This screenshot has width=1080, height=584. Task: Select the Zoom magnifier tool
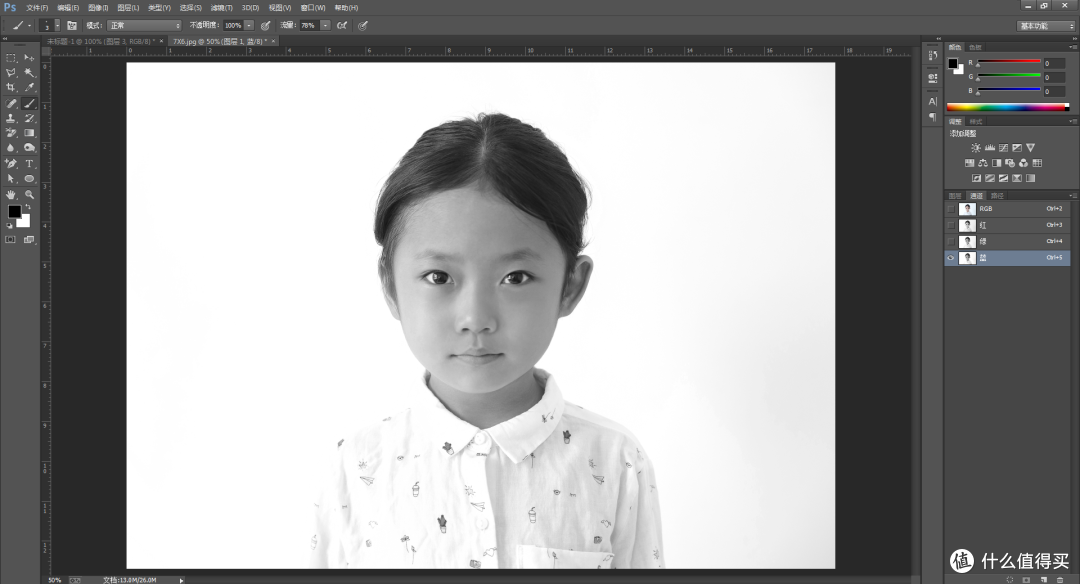(29, 194)
